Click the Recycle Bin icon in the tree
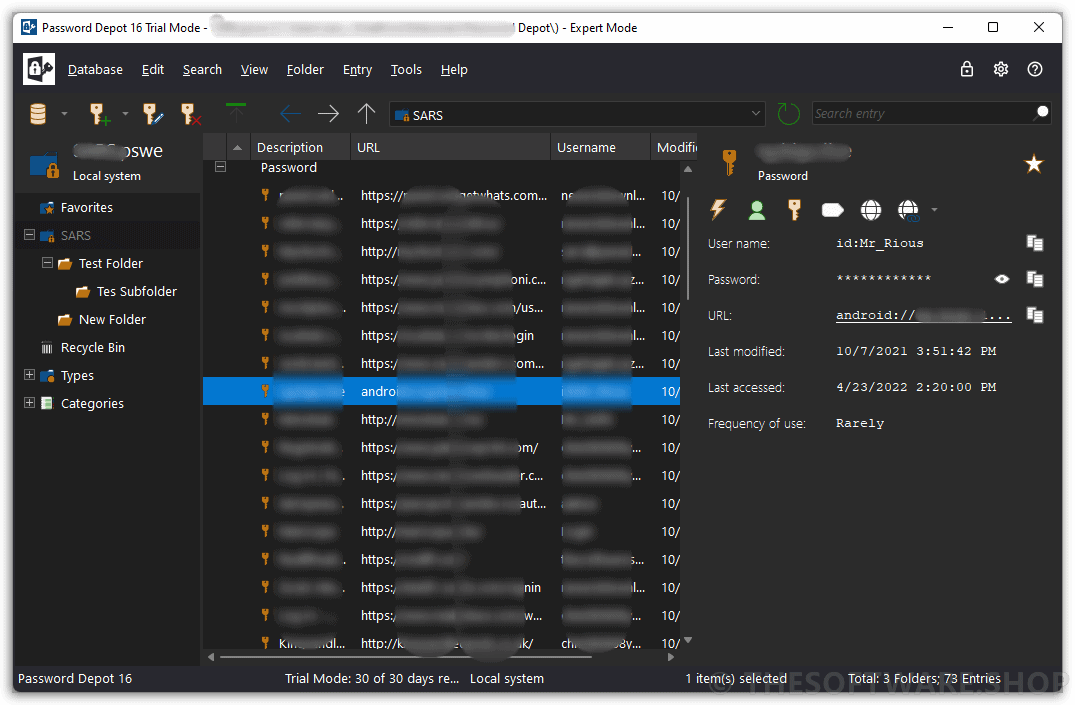Screen dimensions: 1075x705 point(47,348)
